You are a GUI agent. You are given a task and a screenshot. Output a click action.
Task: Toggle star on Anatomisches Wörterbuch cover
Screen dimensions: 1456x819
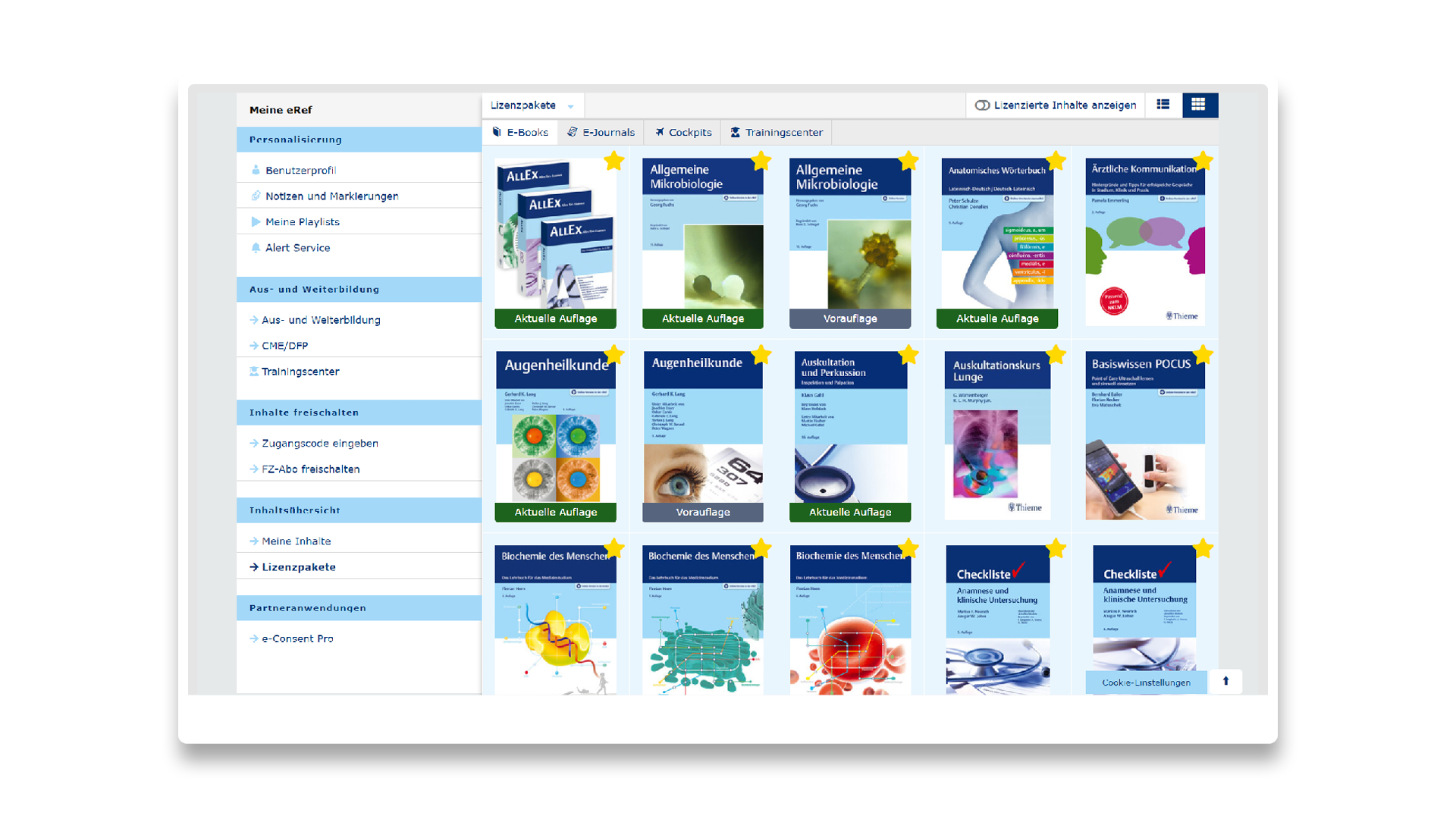click(x=1056, y=161)
